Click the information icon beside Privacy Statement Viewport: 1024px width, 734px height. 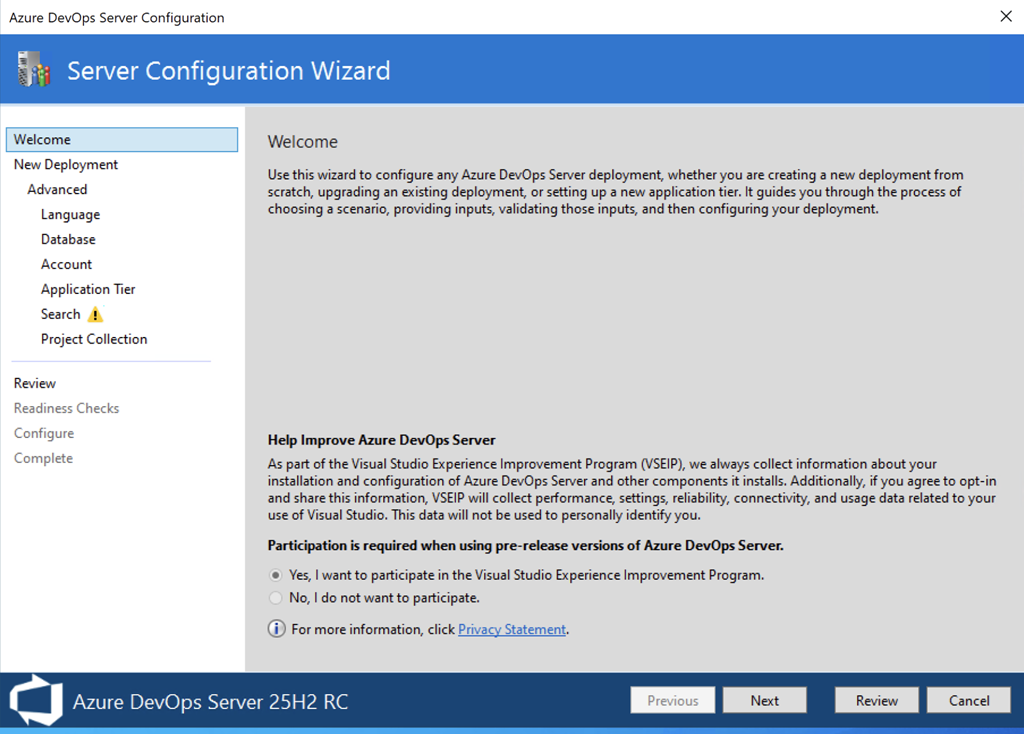tap(276, 629)
